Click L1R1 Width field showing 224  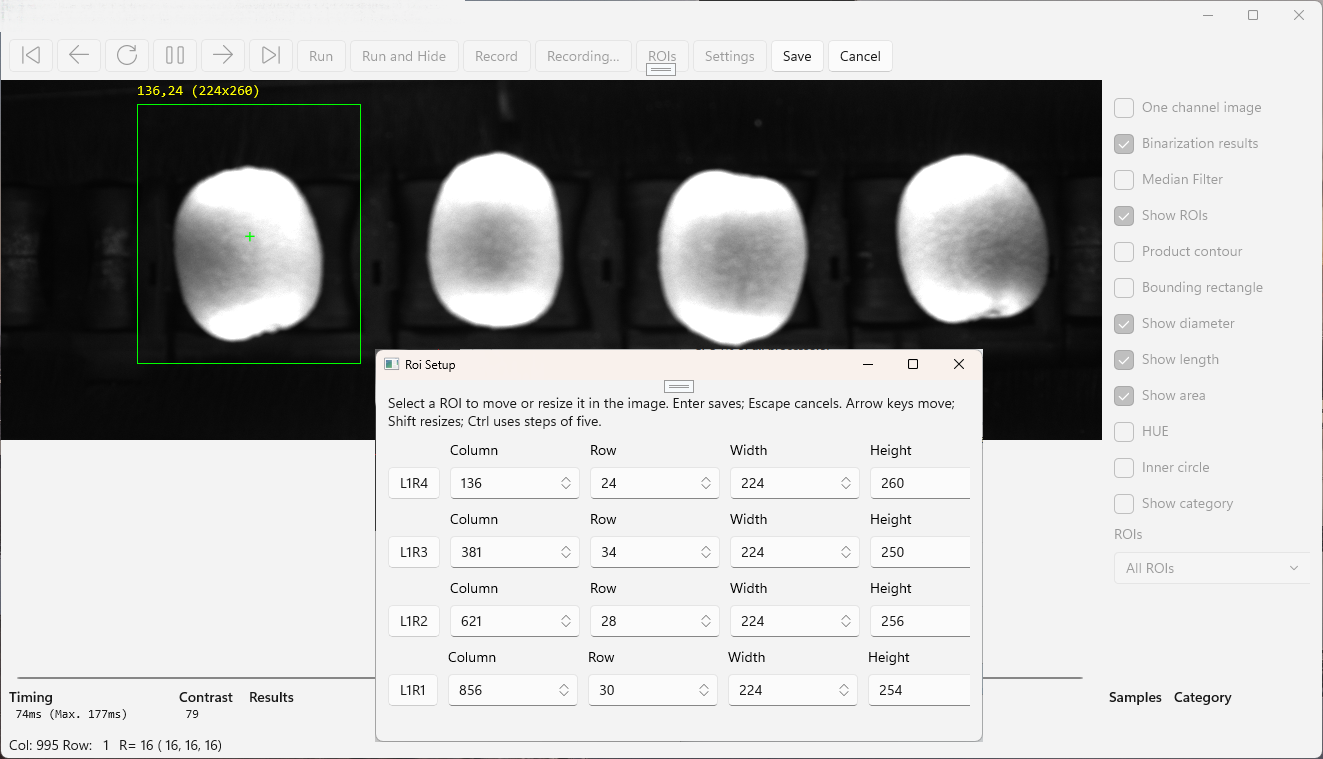tap(793, 690)
